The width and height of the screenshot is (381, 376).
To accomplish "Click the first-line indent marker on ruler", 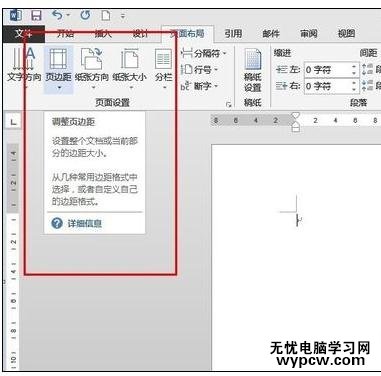I will (295, 116).
